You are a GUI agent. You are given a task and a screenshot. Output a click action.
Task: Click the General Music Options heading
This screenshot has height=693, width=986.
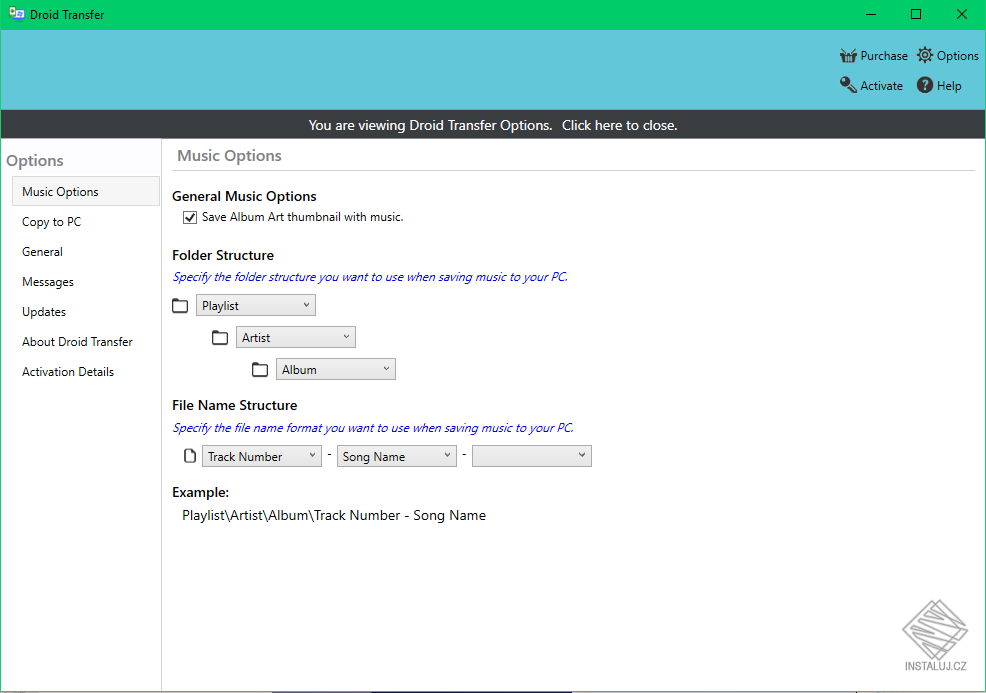pyautogui.click(x=245, y=196)
